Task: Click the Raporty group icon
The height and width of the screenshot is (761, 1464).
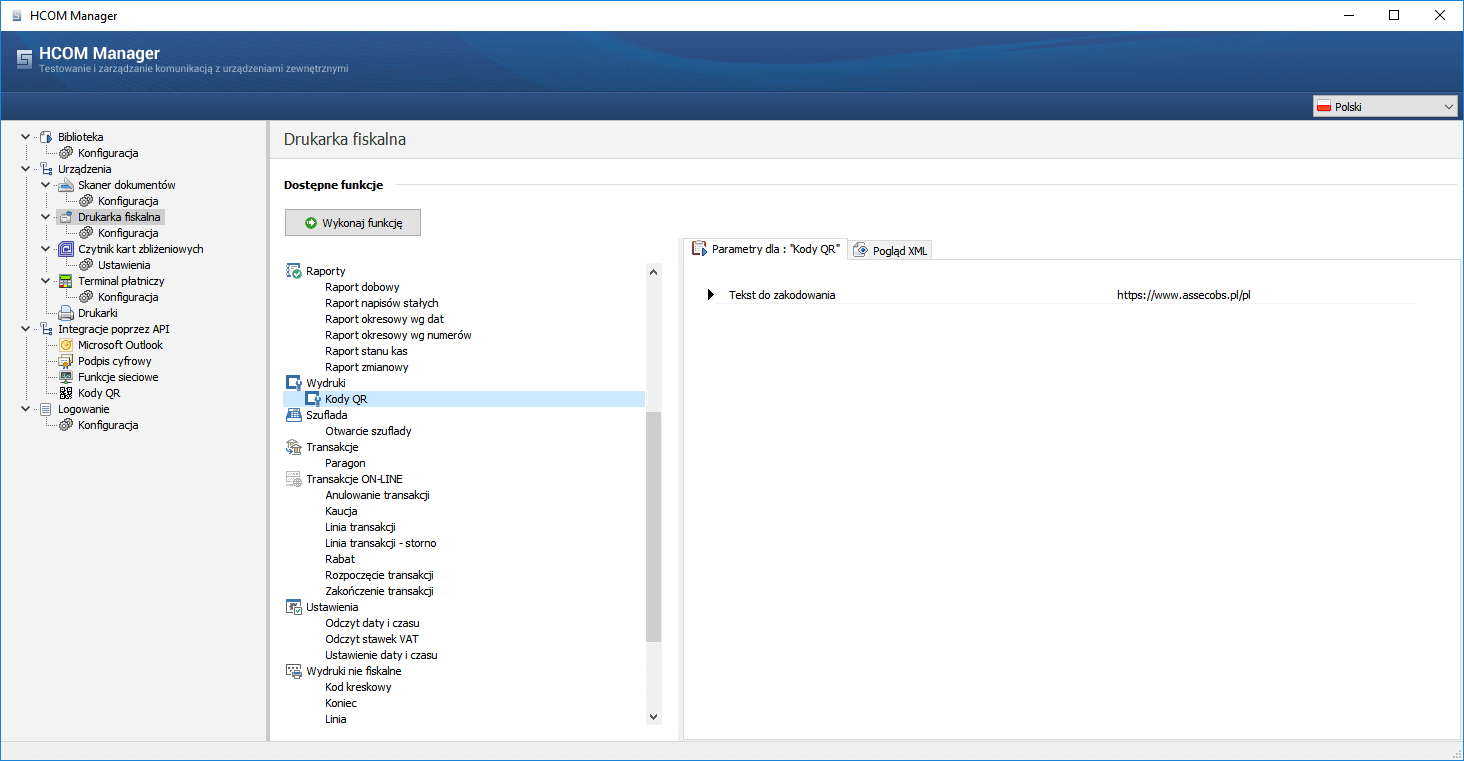Action: [294, 271]
